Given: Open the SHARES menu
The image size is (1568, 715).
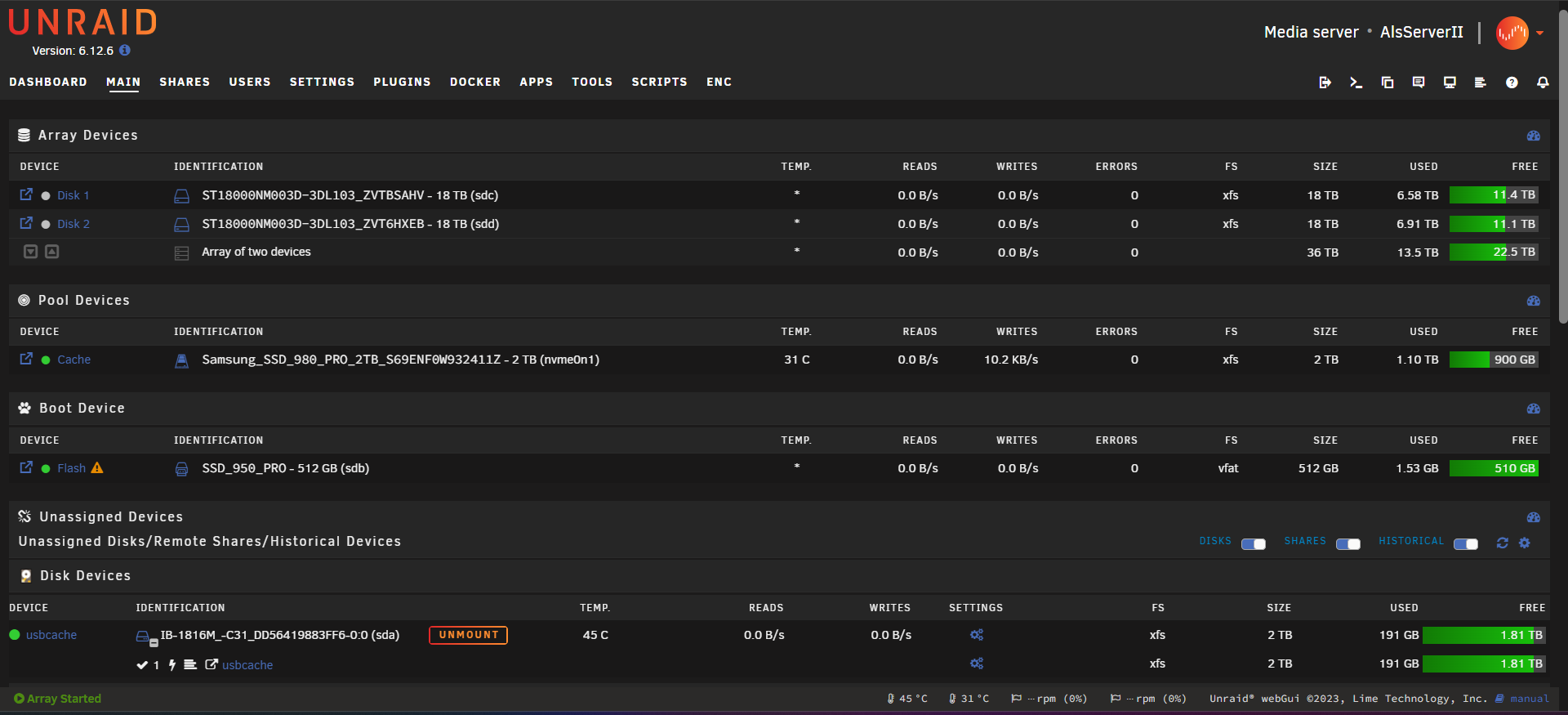Looking at the screenshot, I should click(x=185, y=82).
